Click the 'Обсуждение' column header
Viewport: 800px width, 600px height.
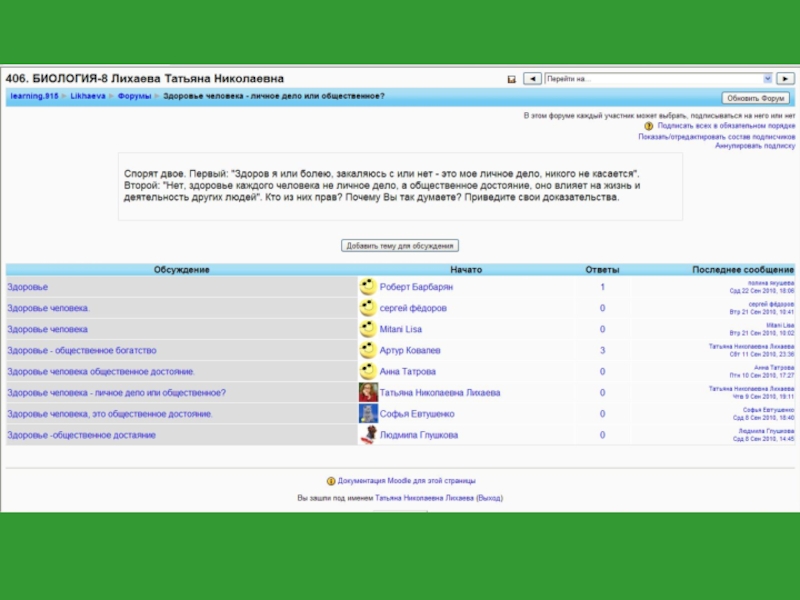click(x=182, y=270)
